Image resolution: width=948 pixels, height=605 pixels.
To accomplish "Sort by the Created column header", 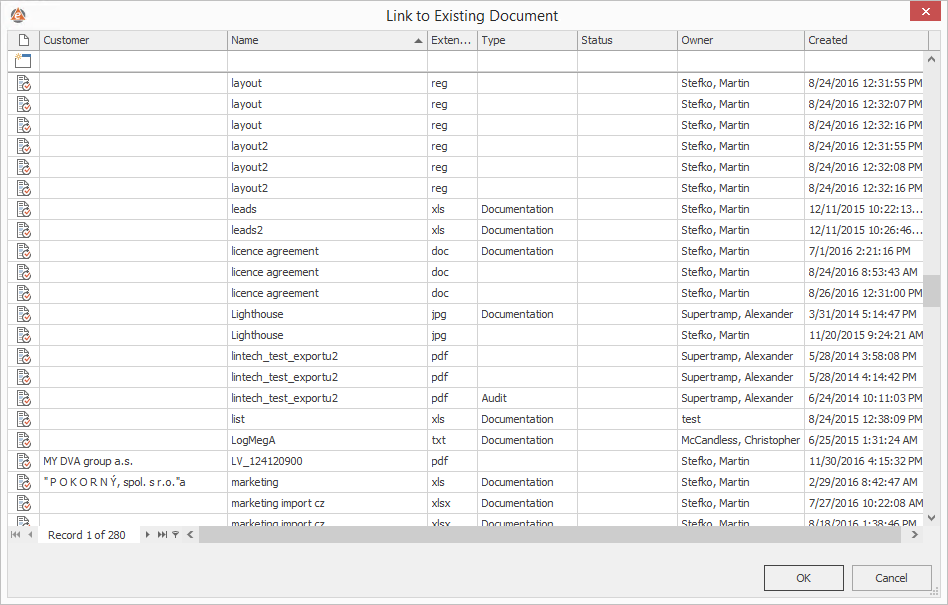I will 866,40.
